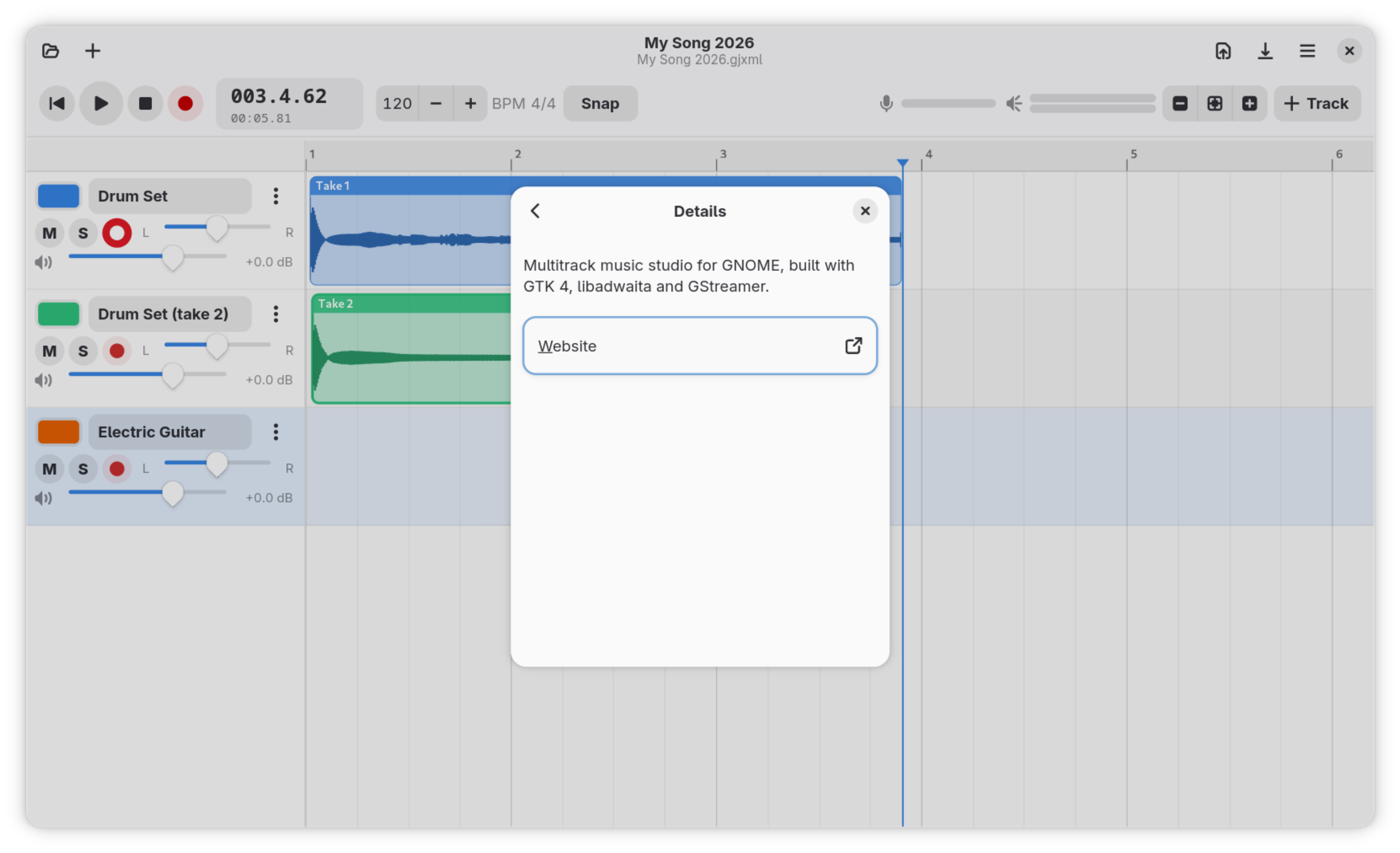
Task: Change Electric Guitar orange color swatch
Action: [x=58, y=432]
